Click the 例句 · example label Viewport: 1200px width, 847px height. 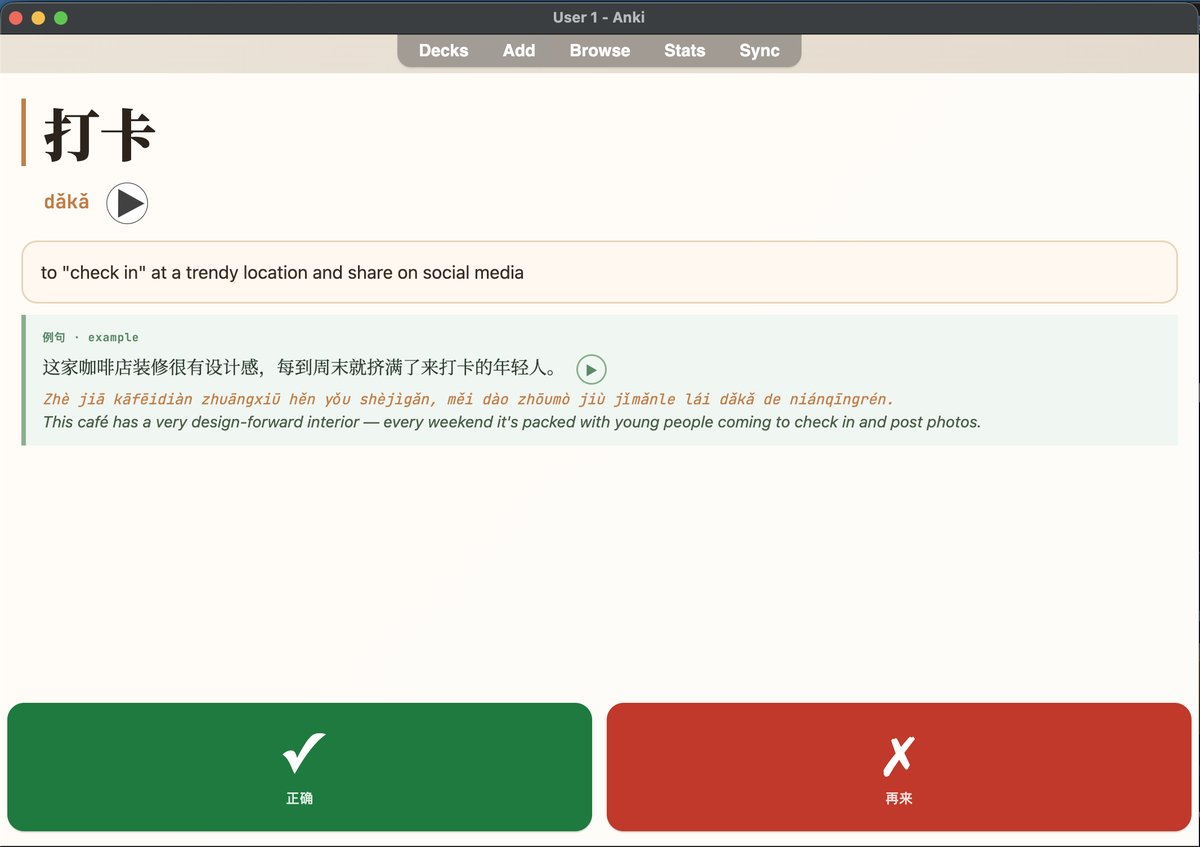coord(90,337)
